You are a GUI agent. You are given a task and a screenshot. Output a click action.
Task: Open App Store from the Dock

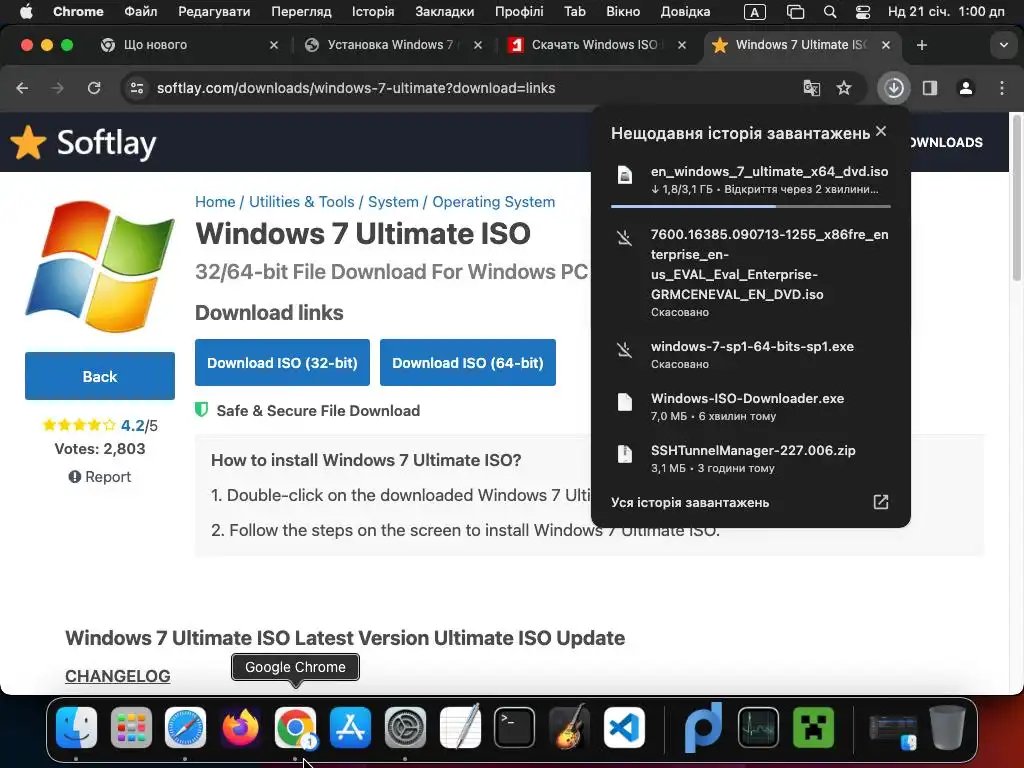pyautogui.click(x=350, y=727)
